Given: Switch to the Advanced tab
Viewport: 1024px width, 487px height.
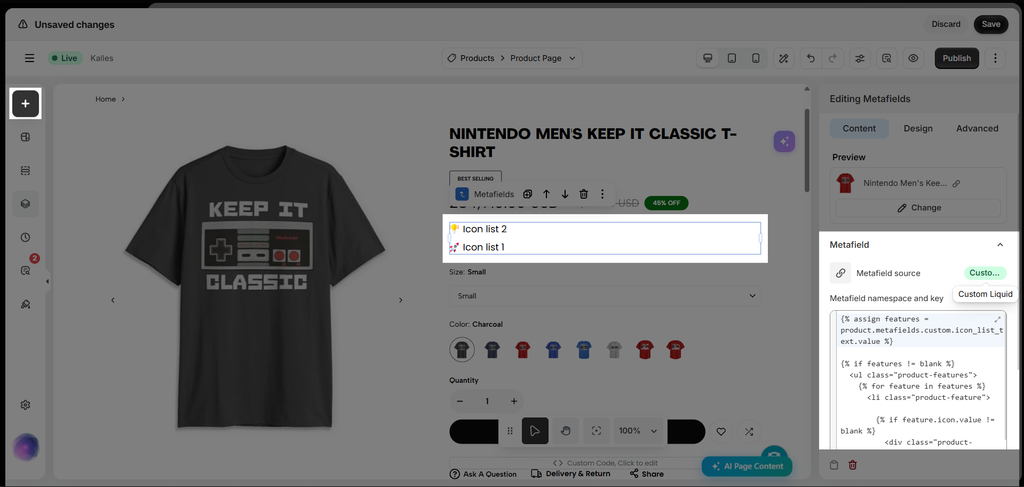Looking at the screenshot, I should 977,129.
